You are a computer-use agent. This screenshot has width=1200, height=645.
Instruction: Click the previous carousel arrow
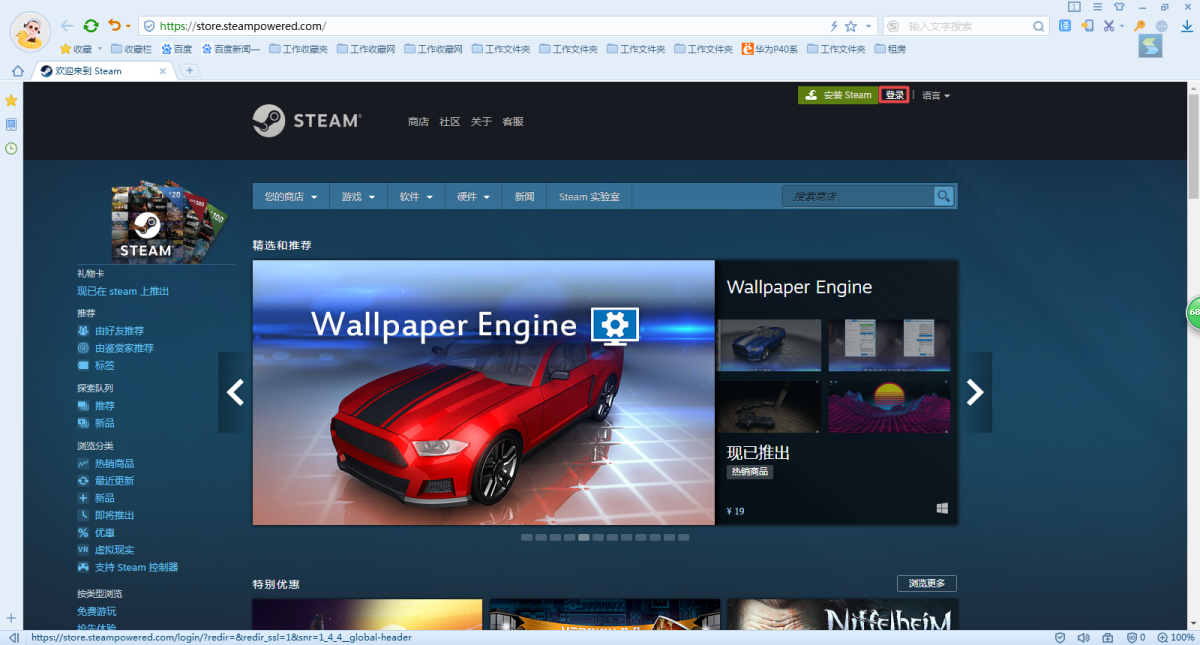(x=235, y=392)
